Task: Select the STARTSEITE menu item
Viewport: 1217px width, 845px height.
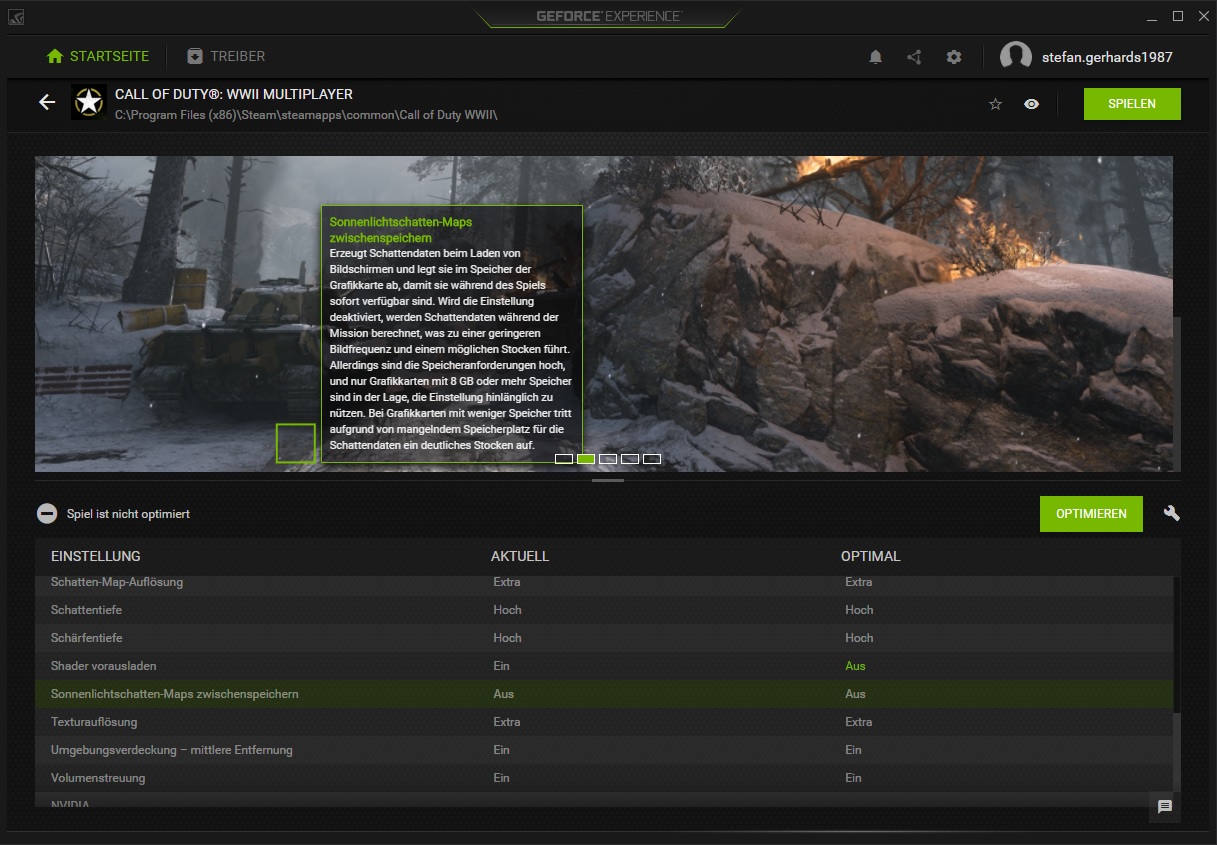Action: 97,56
